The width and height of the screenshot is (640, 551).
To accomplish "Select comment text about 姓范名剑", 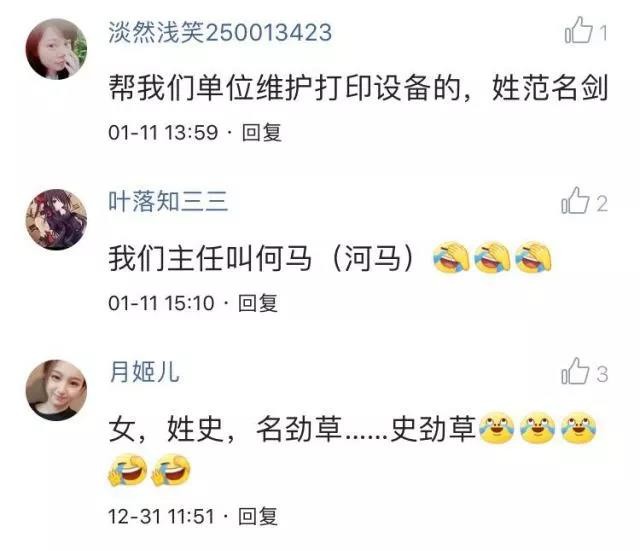I will (358, 87).
